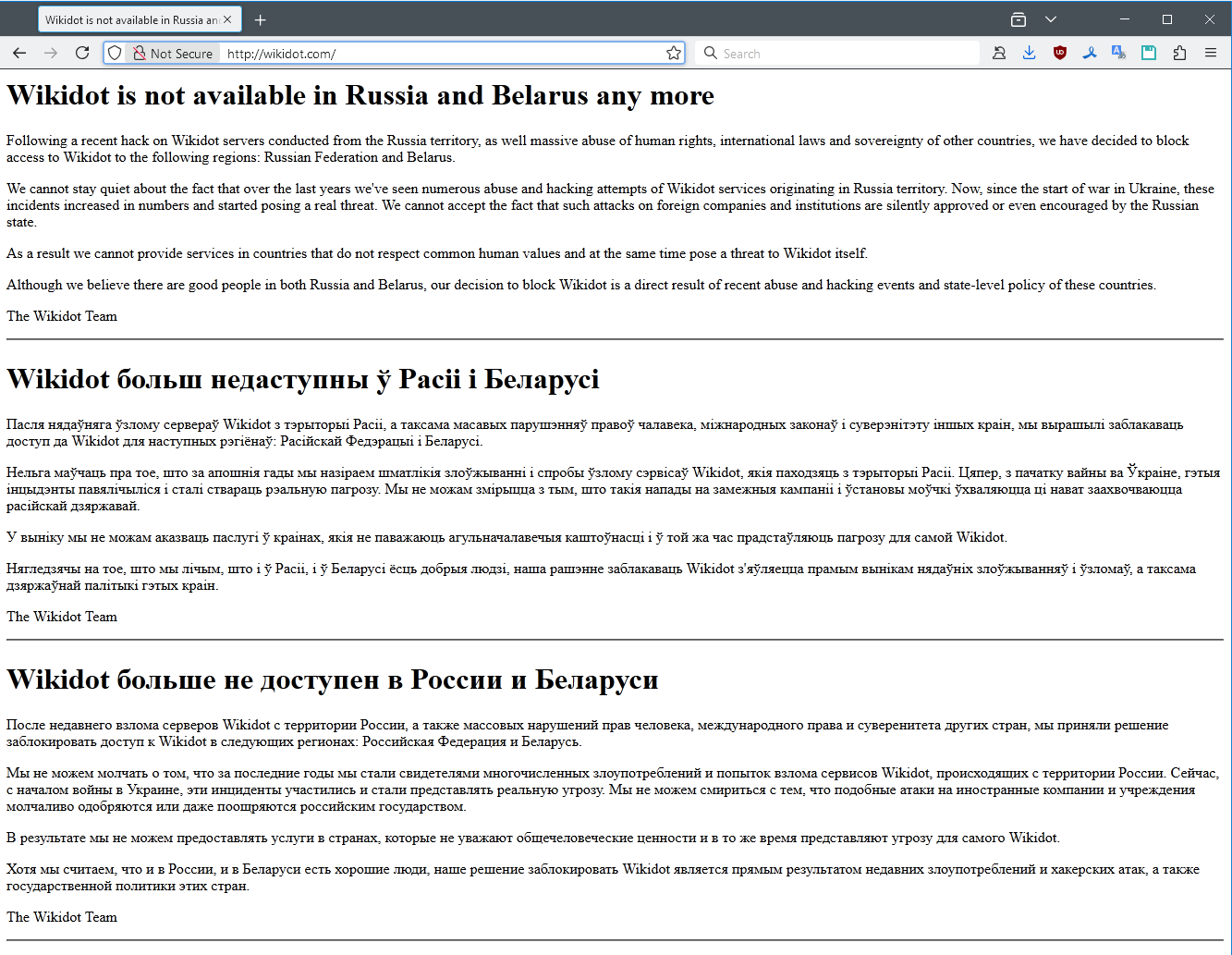This screenshot has height=955, width=1232.
Task: Click the paragraph starting 'Пасля нядаўняга ўзлому'
Action: (594, 433)
